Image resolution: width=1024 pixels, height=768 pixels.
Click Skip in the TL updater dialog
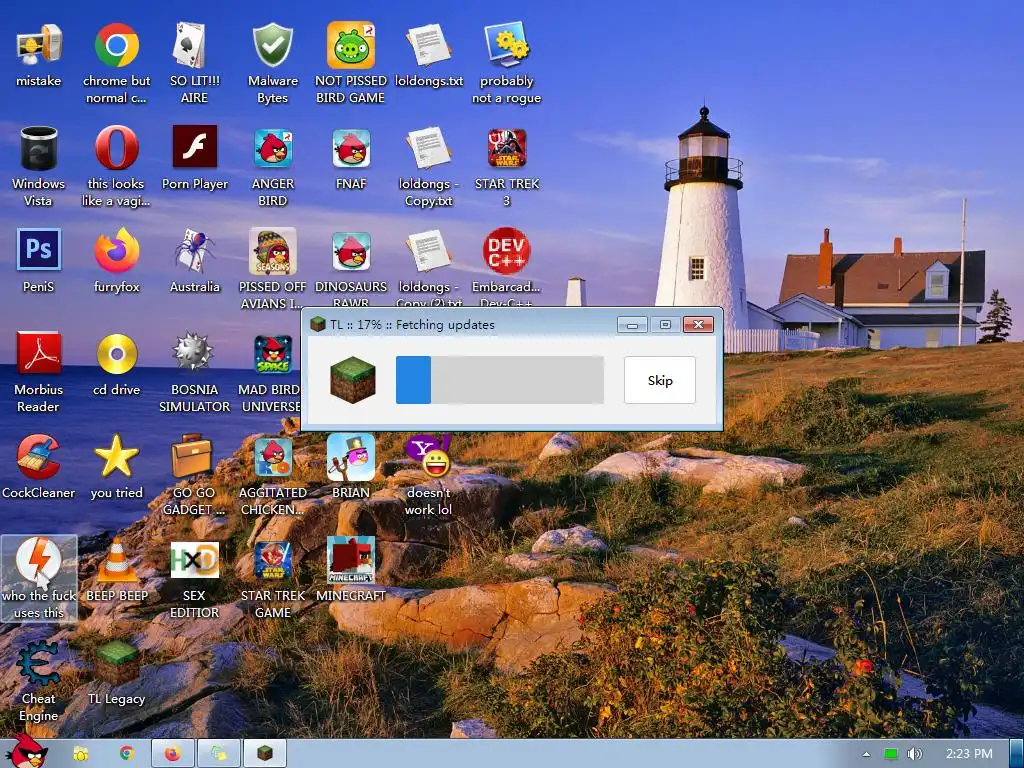click(x=660, y=380)
